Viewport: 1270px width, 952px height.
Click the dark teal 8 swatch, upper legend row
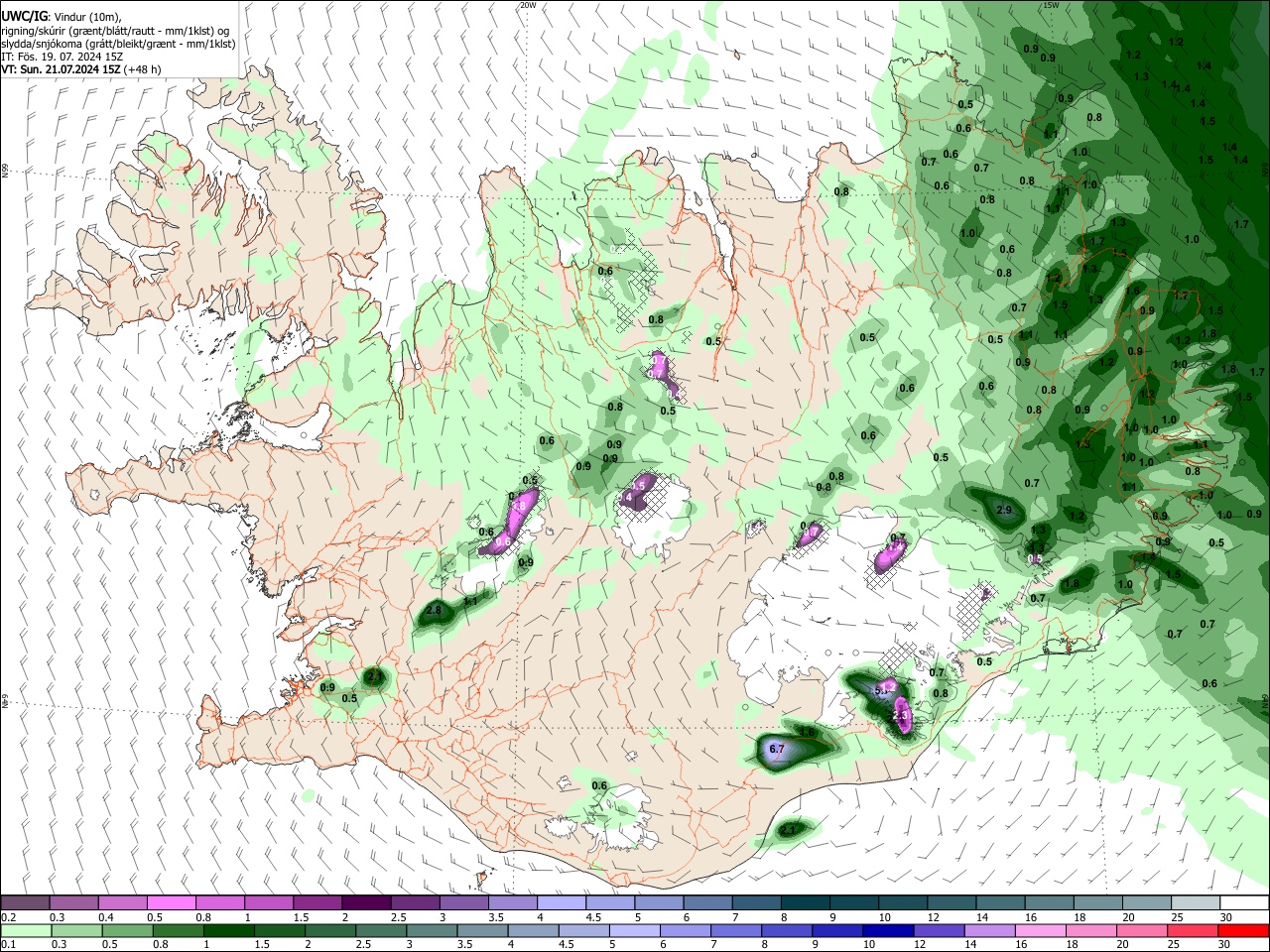[x=805, y=902]
